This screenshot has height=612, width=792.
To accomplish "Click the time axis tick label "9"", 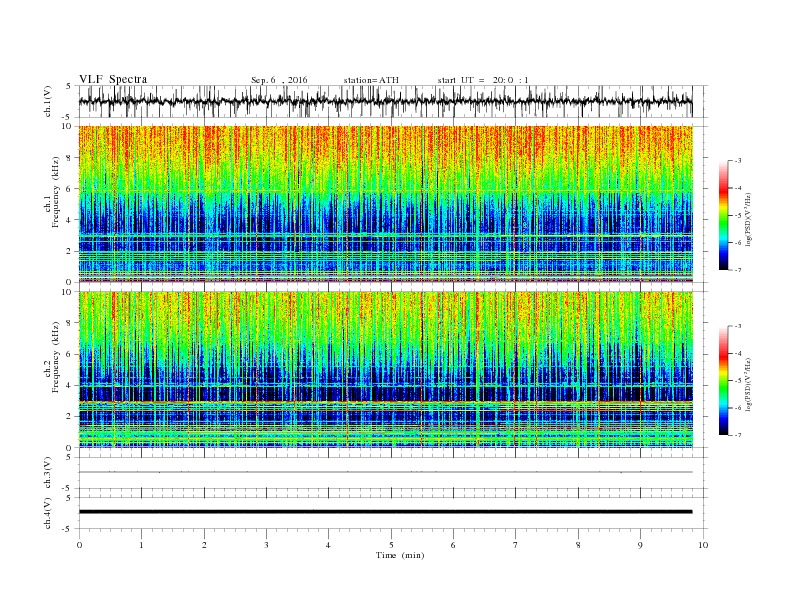I will pyautogui.click(x=640, y=545).
